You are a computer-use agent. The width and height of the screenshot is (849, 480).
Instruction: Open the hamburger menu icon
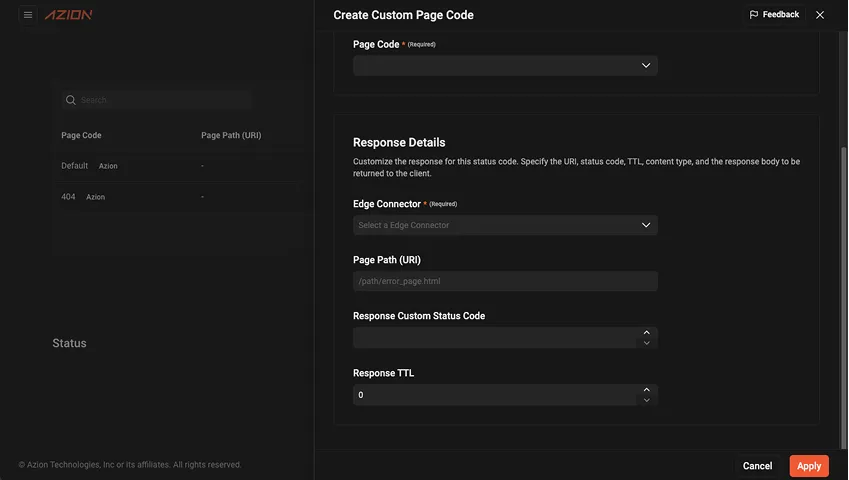click(x=28, y=15)
